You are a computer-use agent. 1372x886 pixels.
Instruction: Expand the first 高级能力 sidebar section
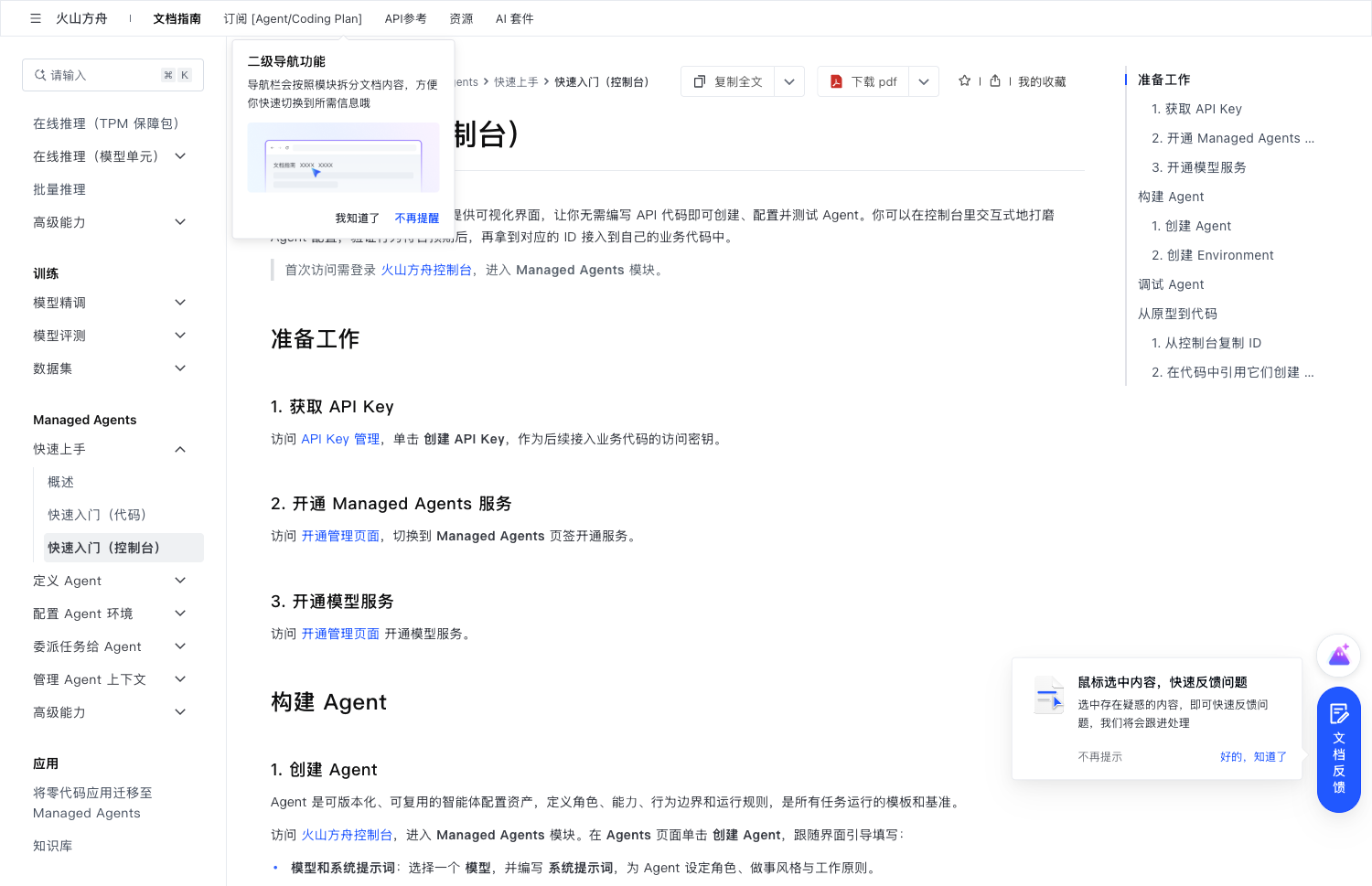180,222
